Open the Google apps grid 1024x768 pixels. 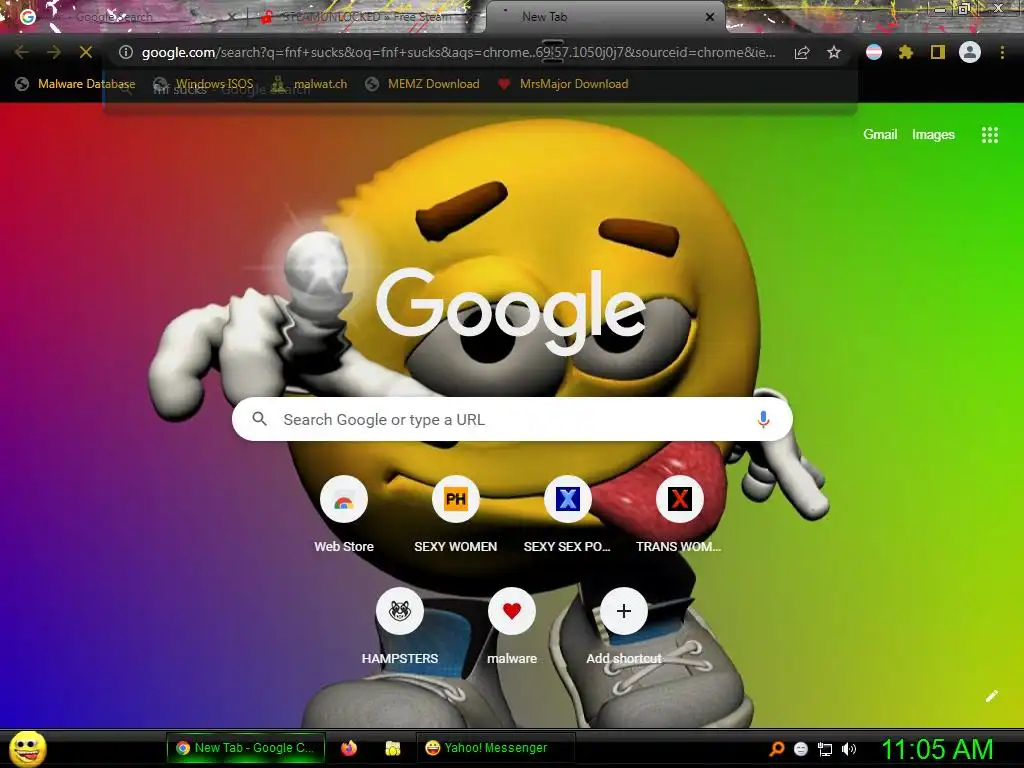point(990,135)
